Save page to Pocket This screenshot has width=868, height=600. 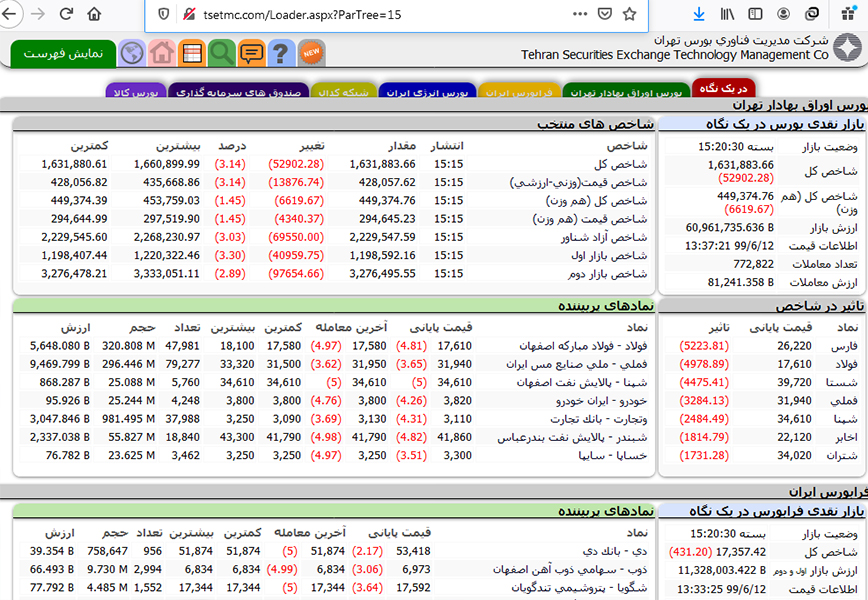pyautogui.click(x=605, y=14)
